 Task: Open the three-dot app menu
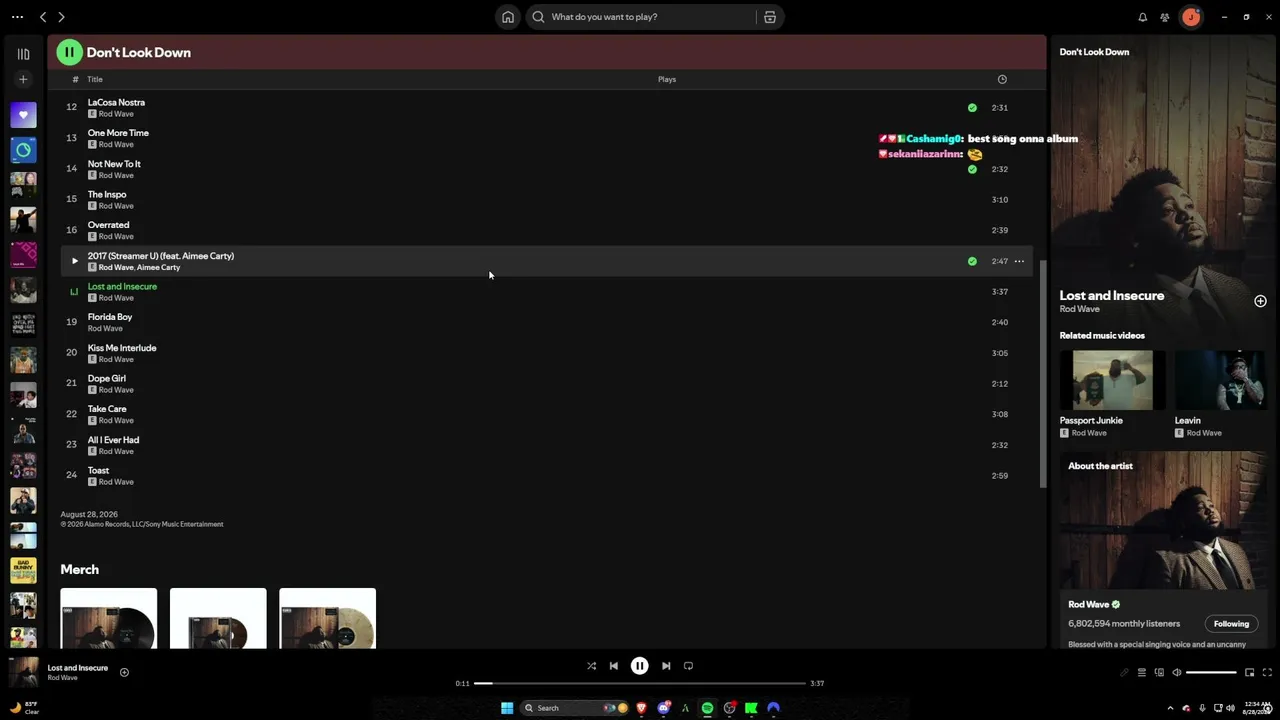[17, 17]
